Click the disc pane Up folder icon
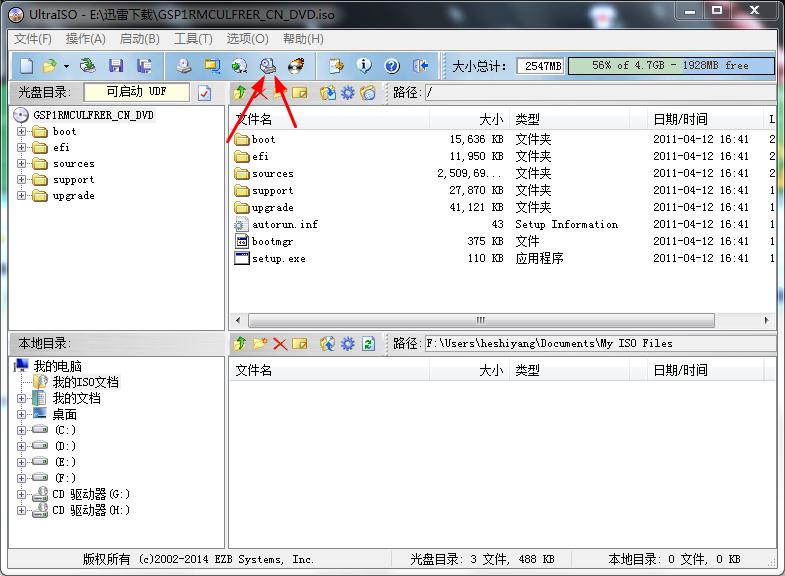The height and width of the screenshot is (576, 785). click(x=240, y=93)
